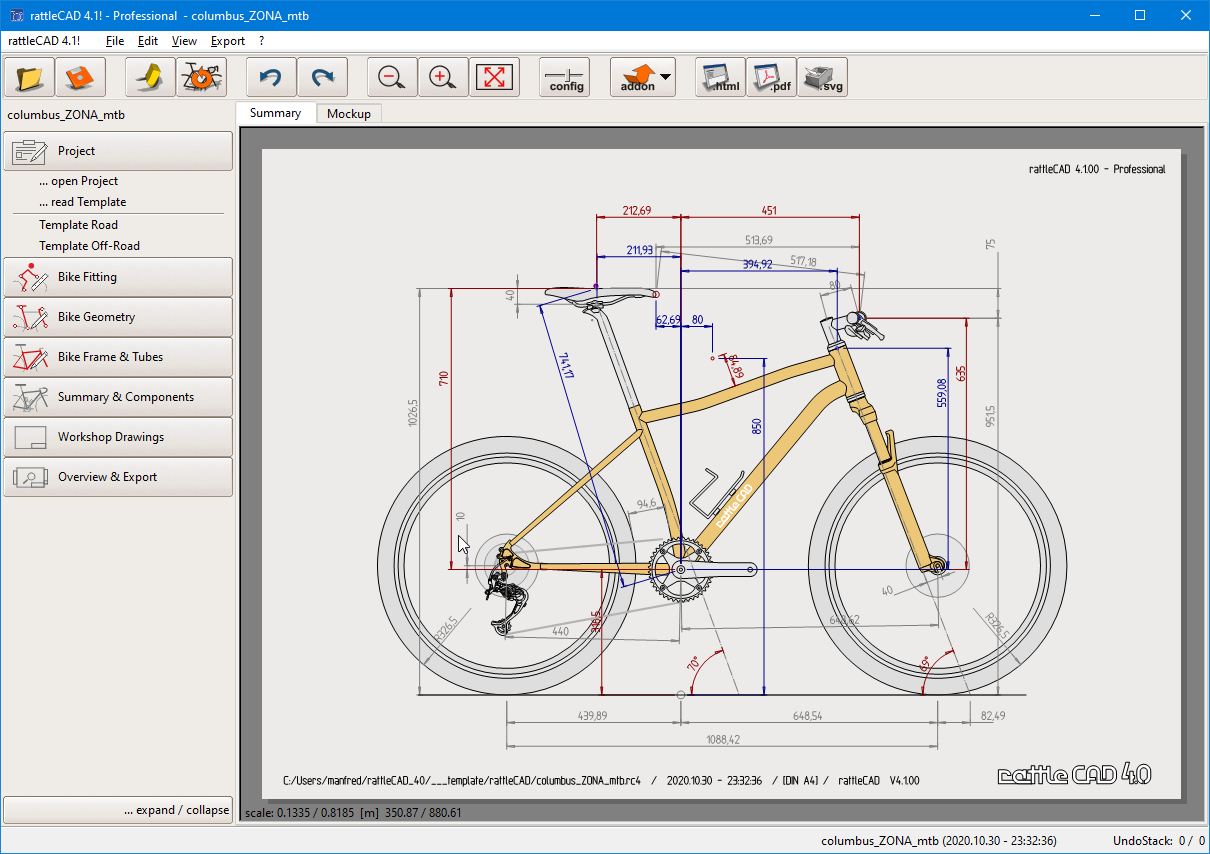Open the View menu
The height and width of the screenshot is (854, 1210).
pos(184,41)
